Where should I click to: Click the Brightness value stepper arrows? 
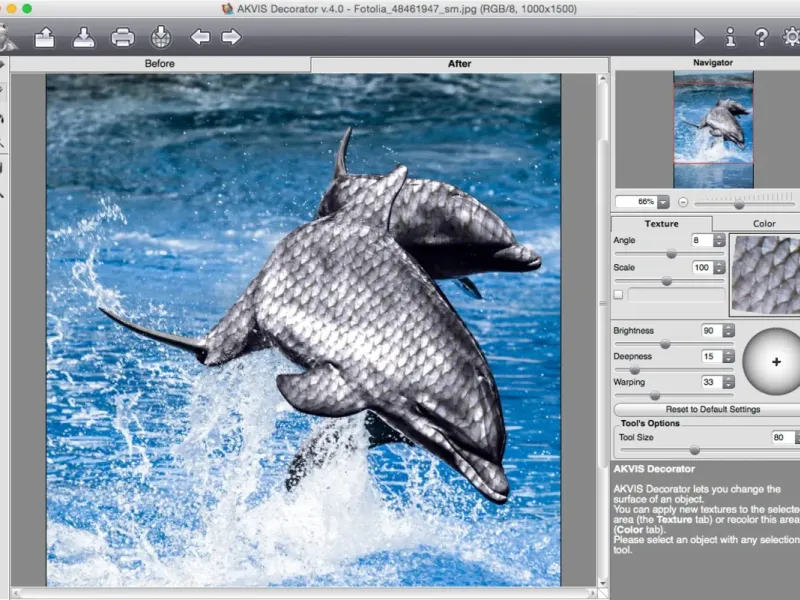coord(728,331)
